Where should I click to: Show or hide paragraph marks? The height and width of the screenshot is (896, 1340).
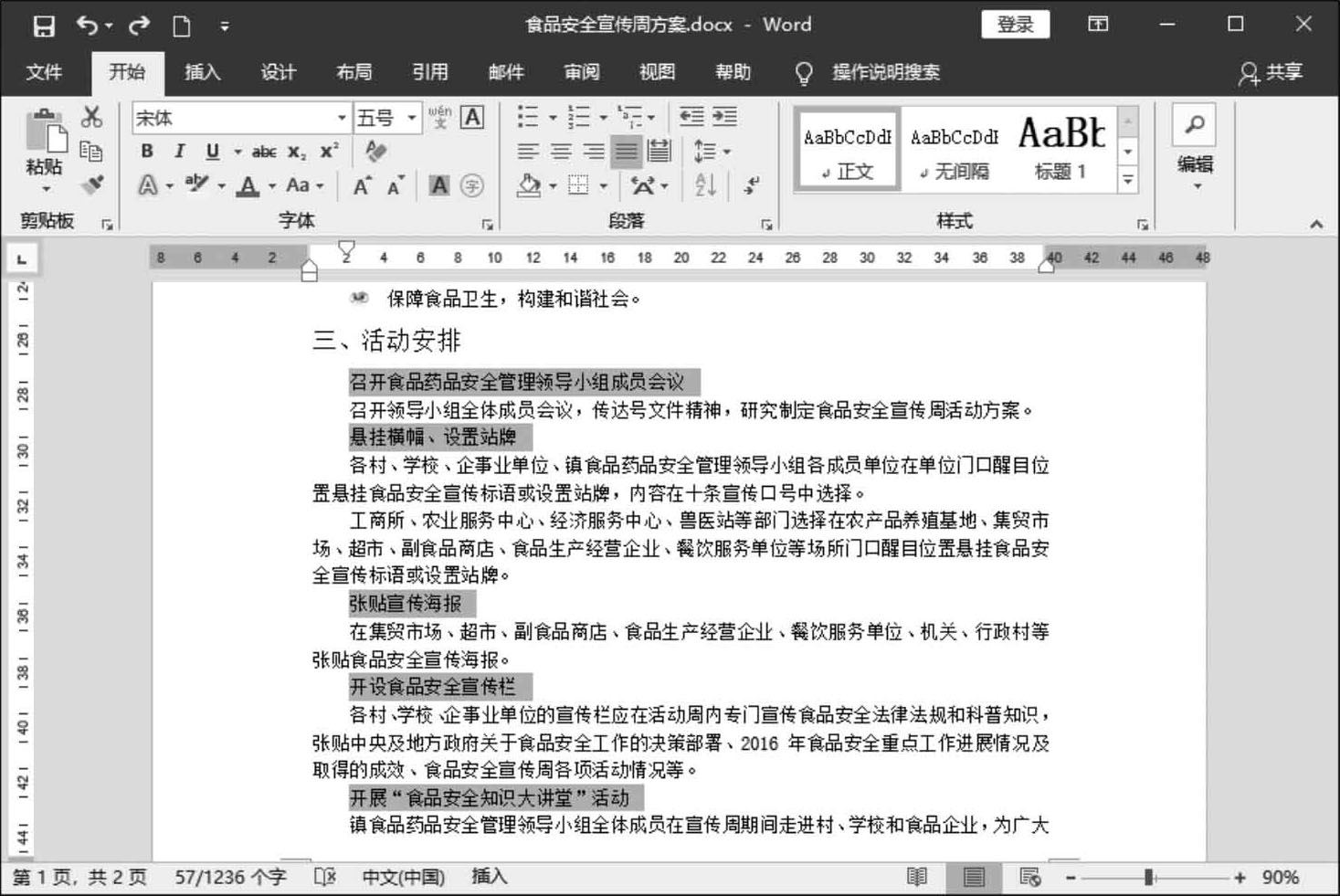[x=751, y=185]
